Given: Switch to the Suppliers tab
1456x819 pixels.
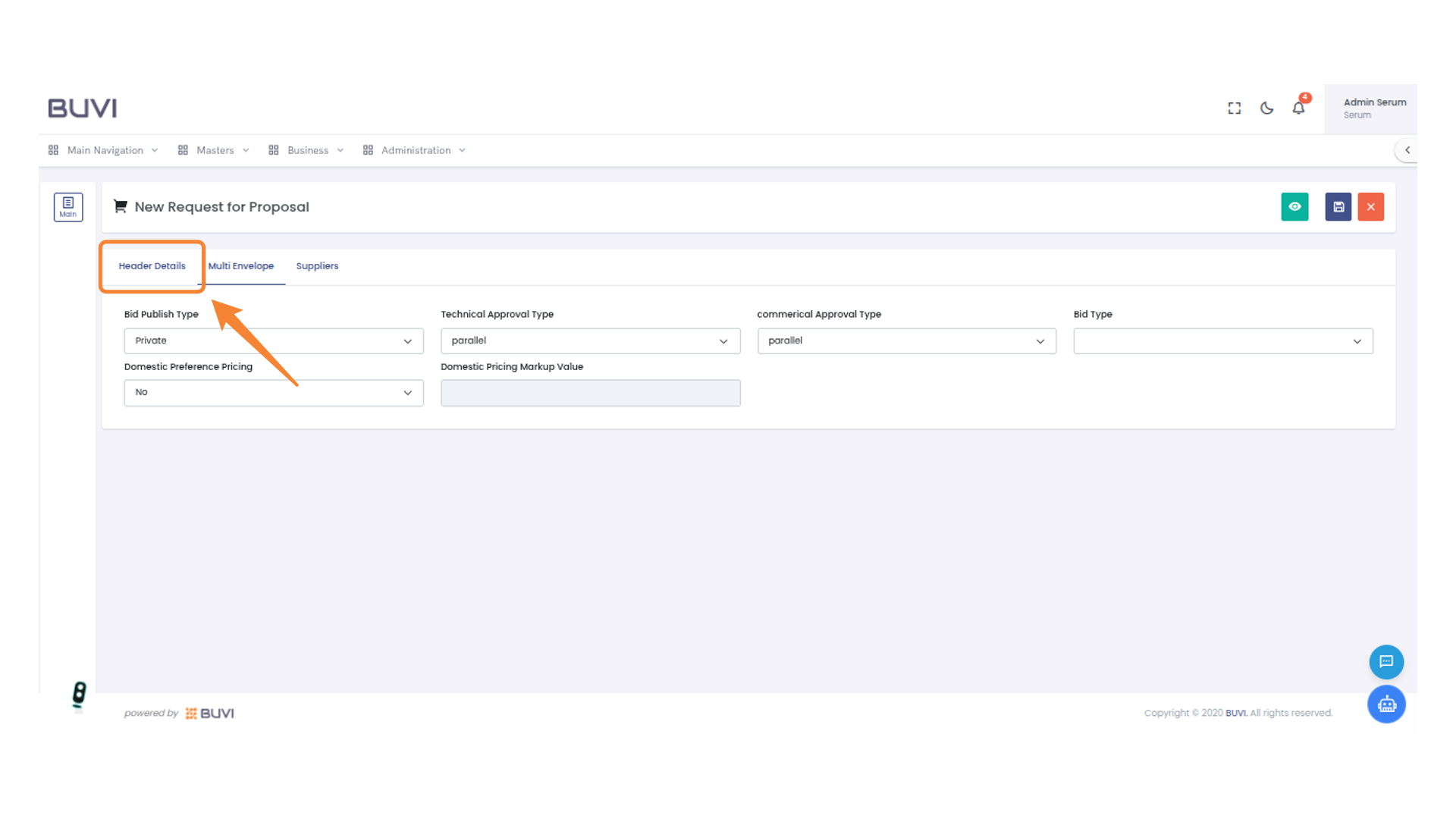Looking at the screenshot, I should point(317,265).
